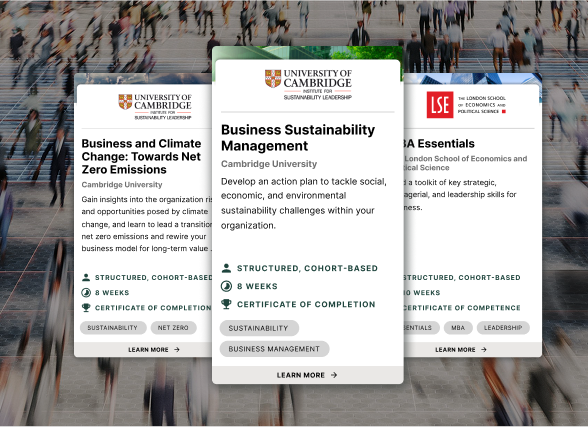Click clock icon beside 8 Weeks on center card
The image size is (588, 427).
[x=226, y=286]
